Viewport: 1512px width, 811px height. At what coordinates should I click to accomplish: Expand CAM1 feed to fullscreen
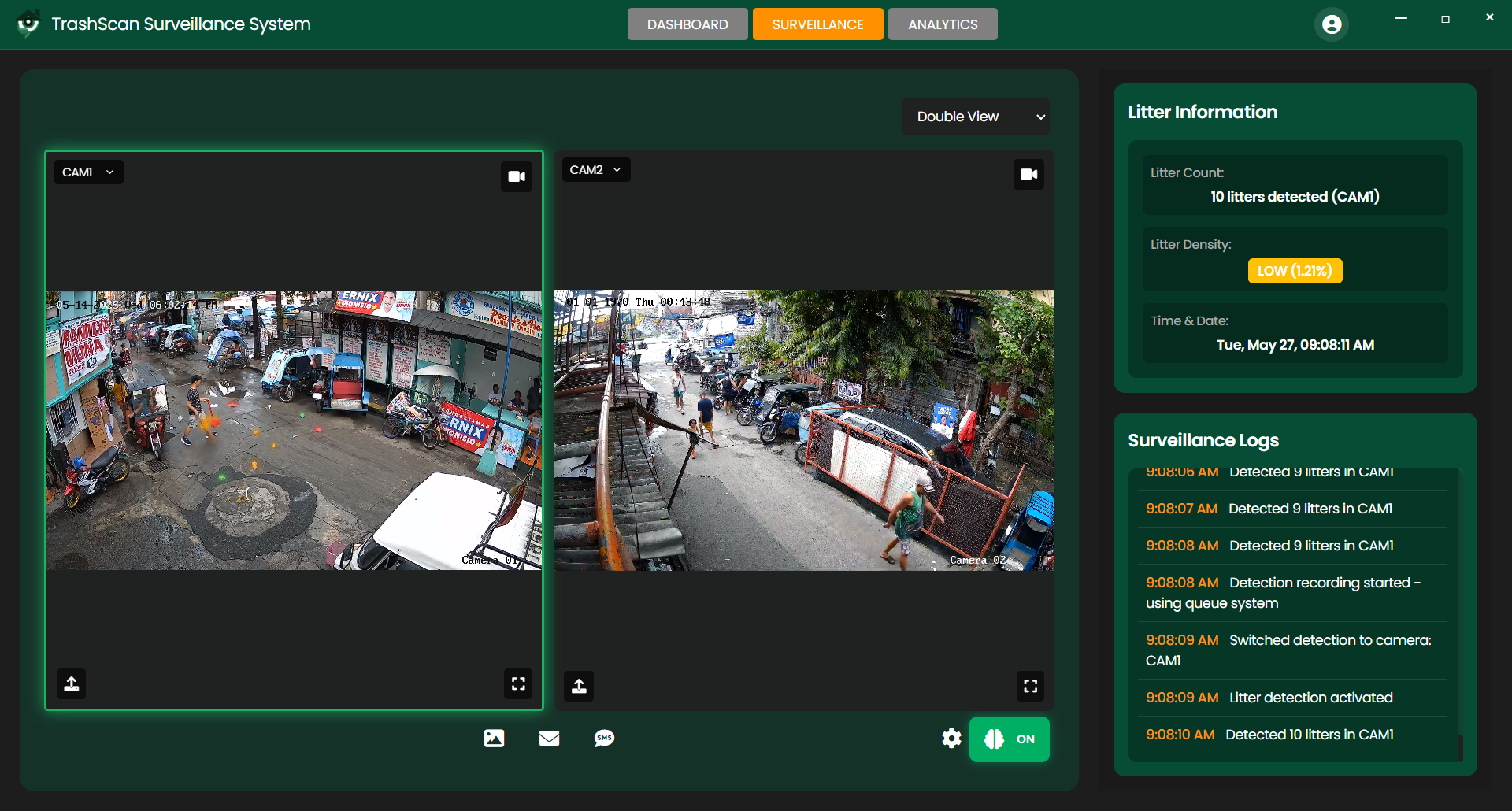(x=517, y=683)
